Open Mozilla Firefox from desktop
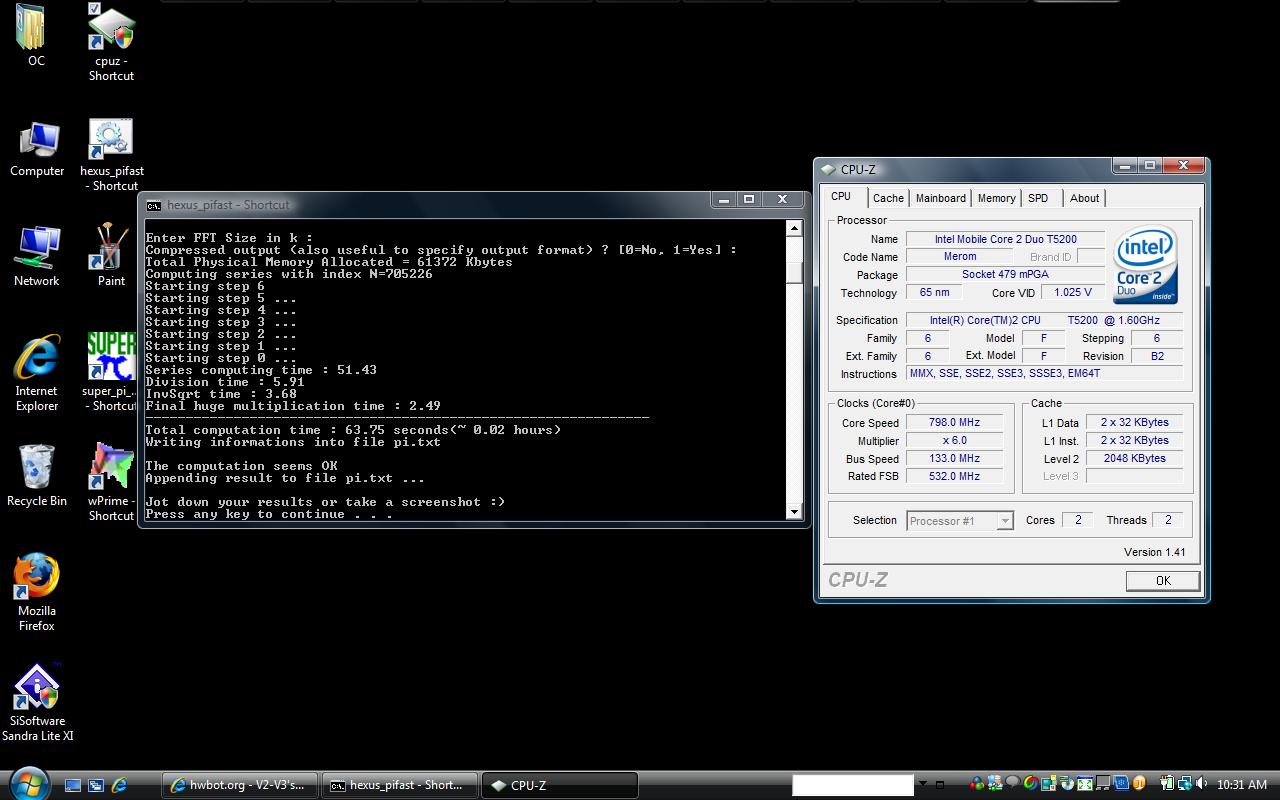1280x800 pixels. [x=37, y=592]
